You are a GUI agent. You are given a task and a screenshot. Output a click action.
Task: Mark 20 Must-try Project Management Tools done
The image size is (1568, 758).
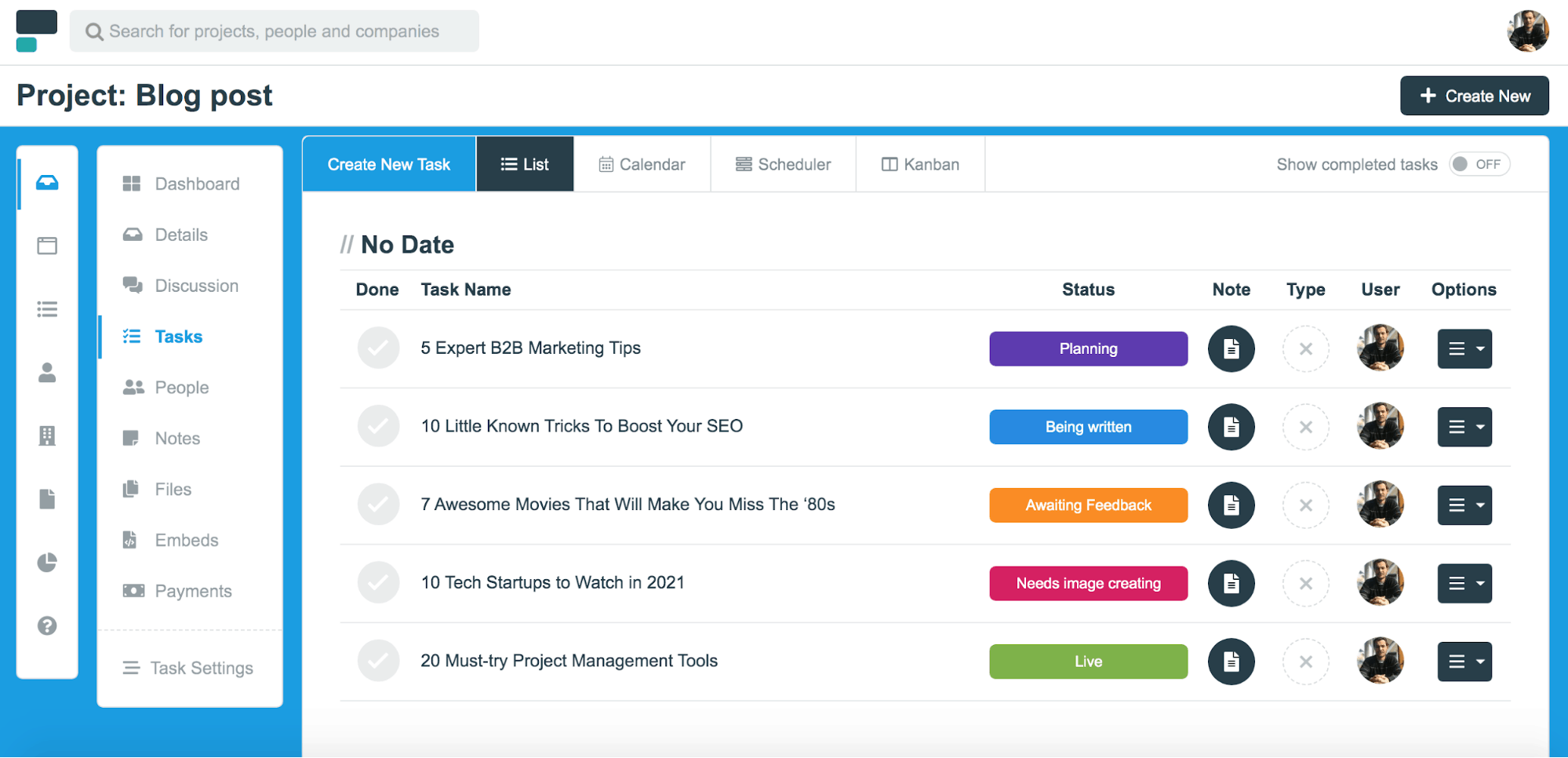click(x=378, y=661)
